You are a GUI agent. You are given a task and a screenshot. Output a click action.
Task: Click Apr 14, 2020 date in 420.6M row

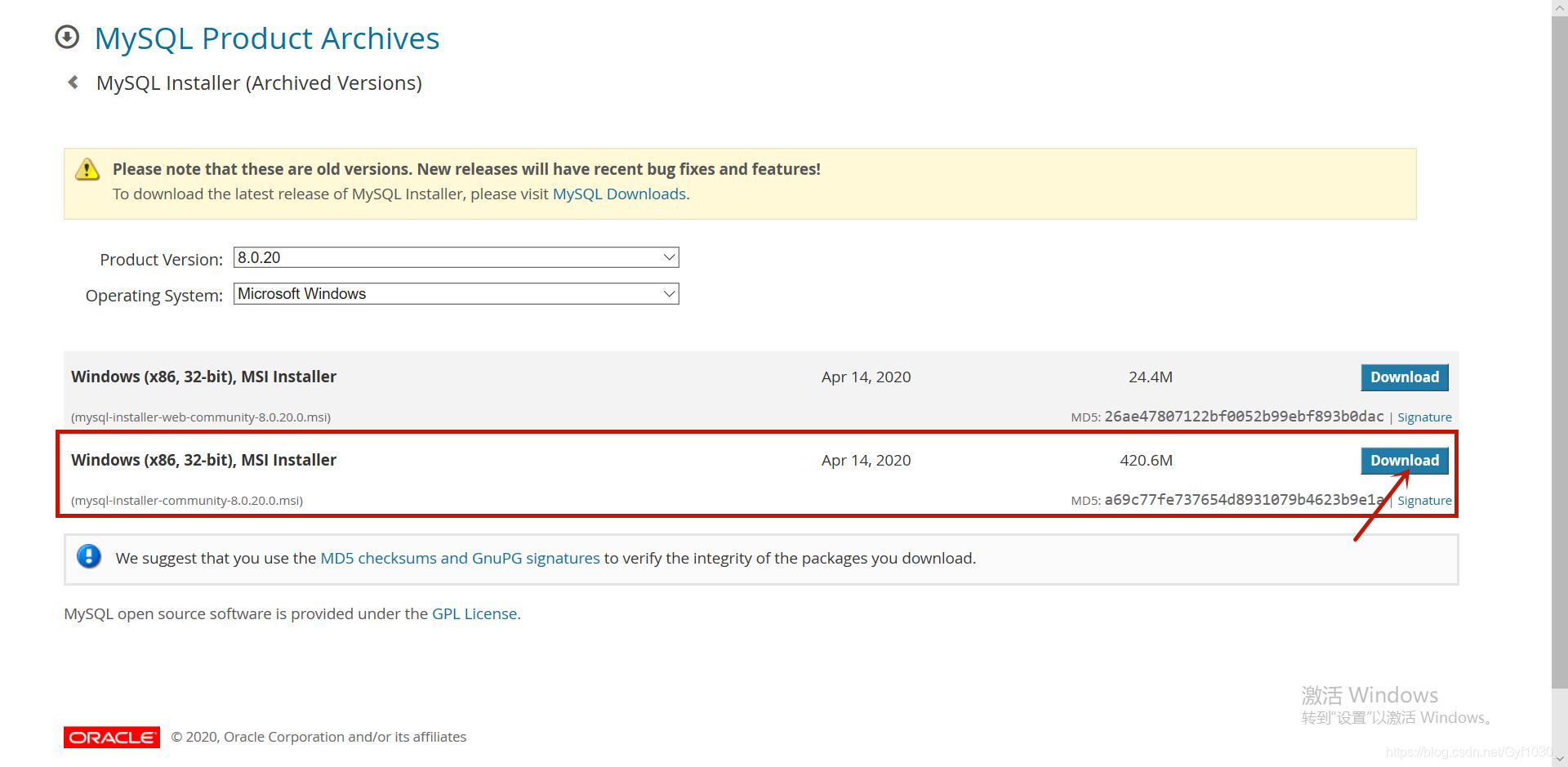pos(866,461)
